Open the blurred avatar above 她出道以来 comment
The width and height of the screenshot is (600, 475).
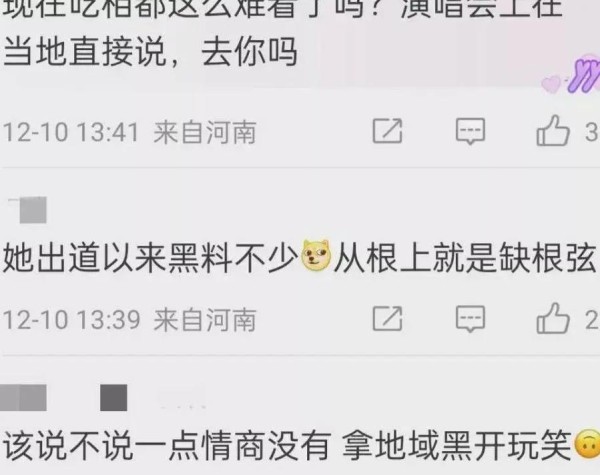pyautogui.click(x=33, y=210)
